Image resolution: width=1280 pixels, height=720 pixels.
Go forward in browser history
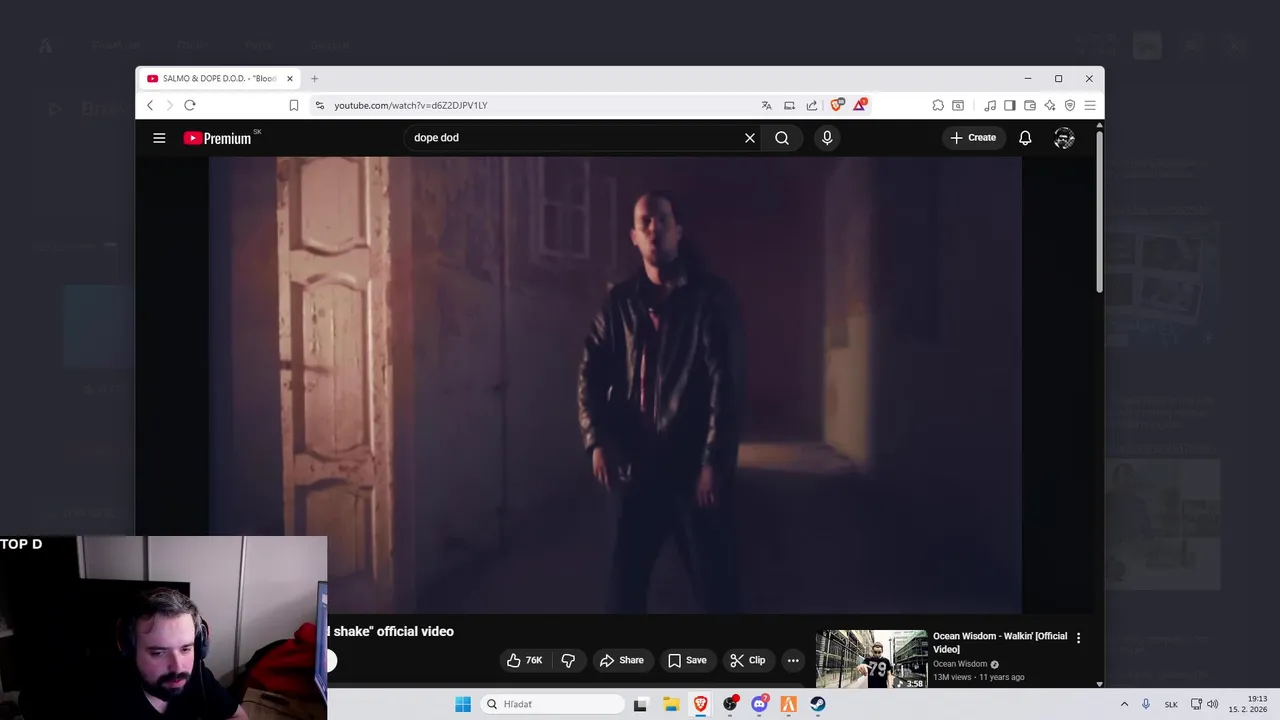169,105
